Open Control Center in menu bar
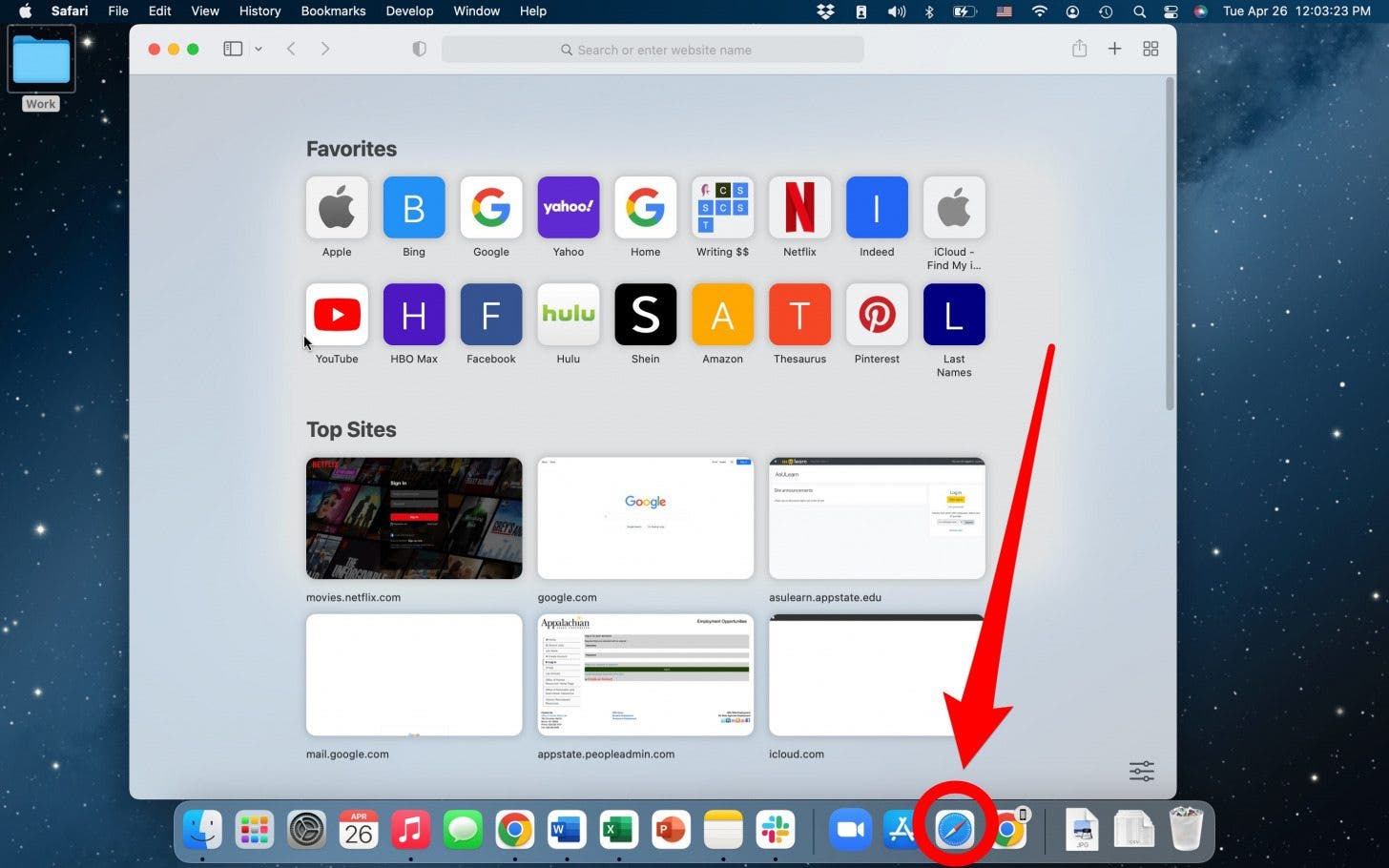This screenshot has height=868, width=1389. coord(1171,11)
